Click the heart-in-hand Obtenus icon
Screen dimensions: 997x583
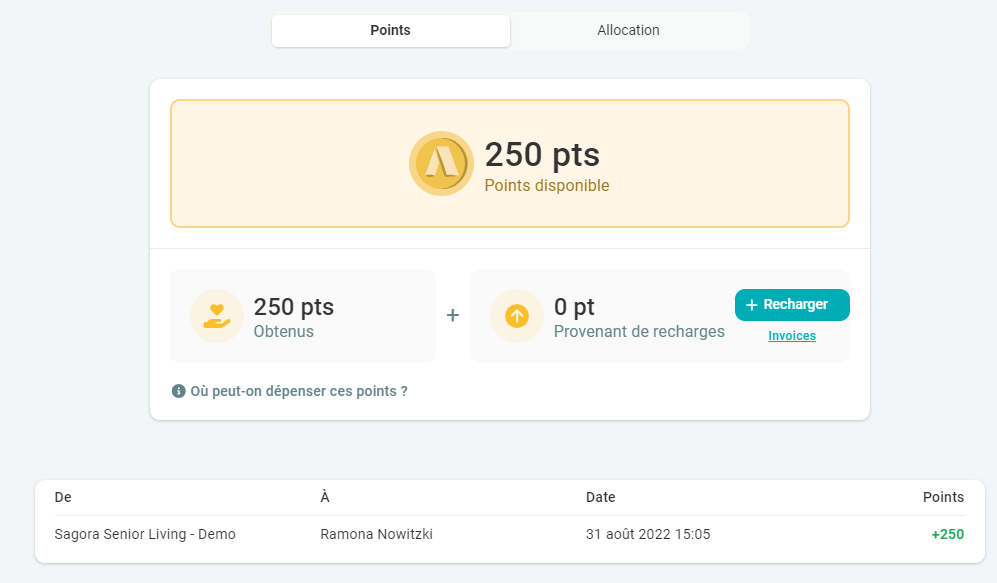click(x=216, y=316)
